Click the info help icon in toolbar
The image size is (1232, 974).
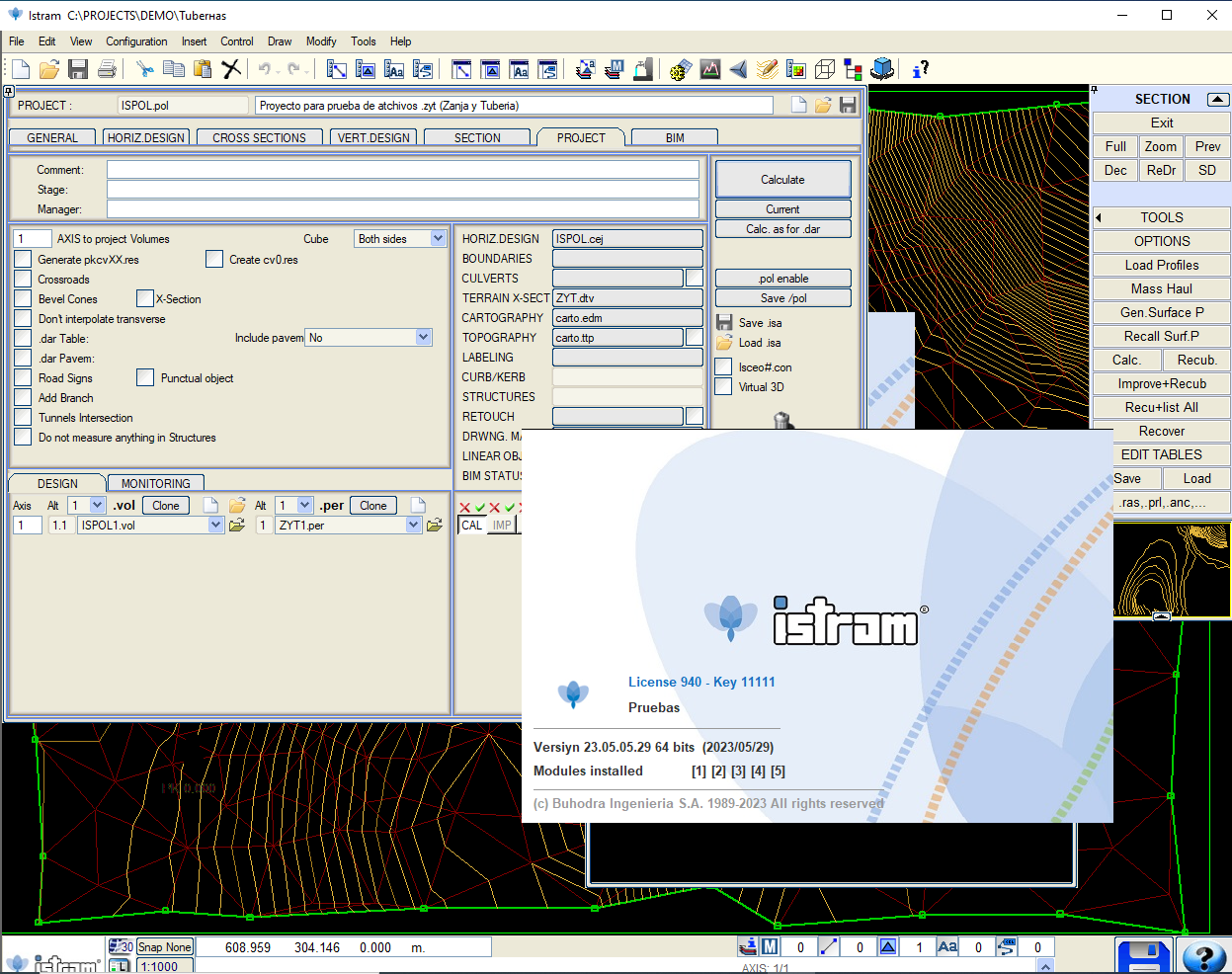920,68
